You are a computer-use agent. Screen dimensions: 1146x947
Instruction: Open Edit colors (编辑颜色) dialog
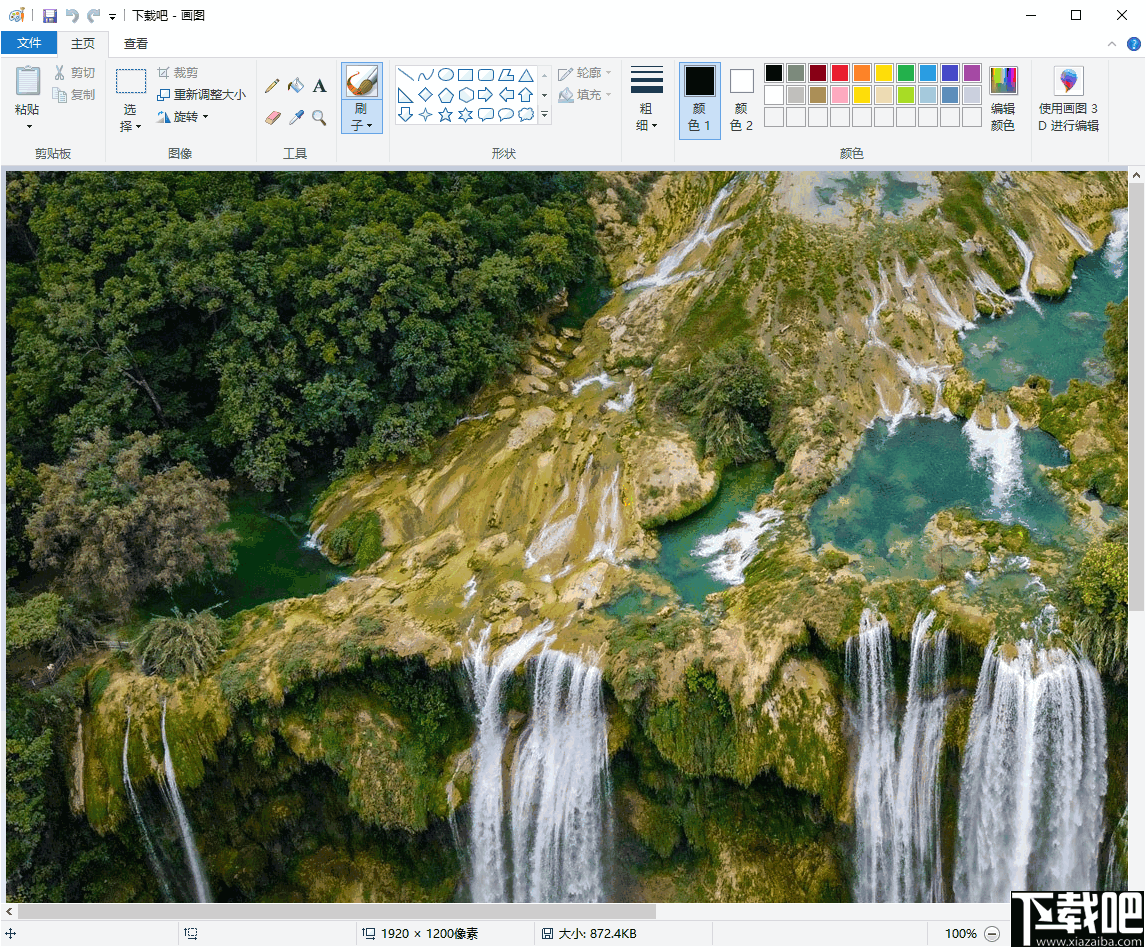1003,99
